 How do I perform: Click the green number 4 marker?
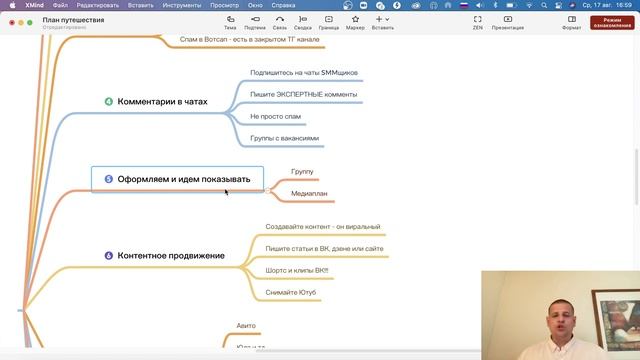pyautogui.click(x=109, y=102)
